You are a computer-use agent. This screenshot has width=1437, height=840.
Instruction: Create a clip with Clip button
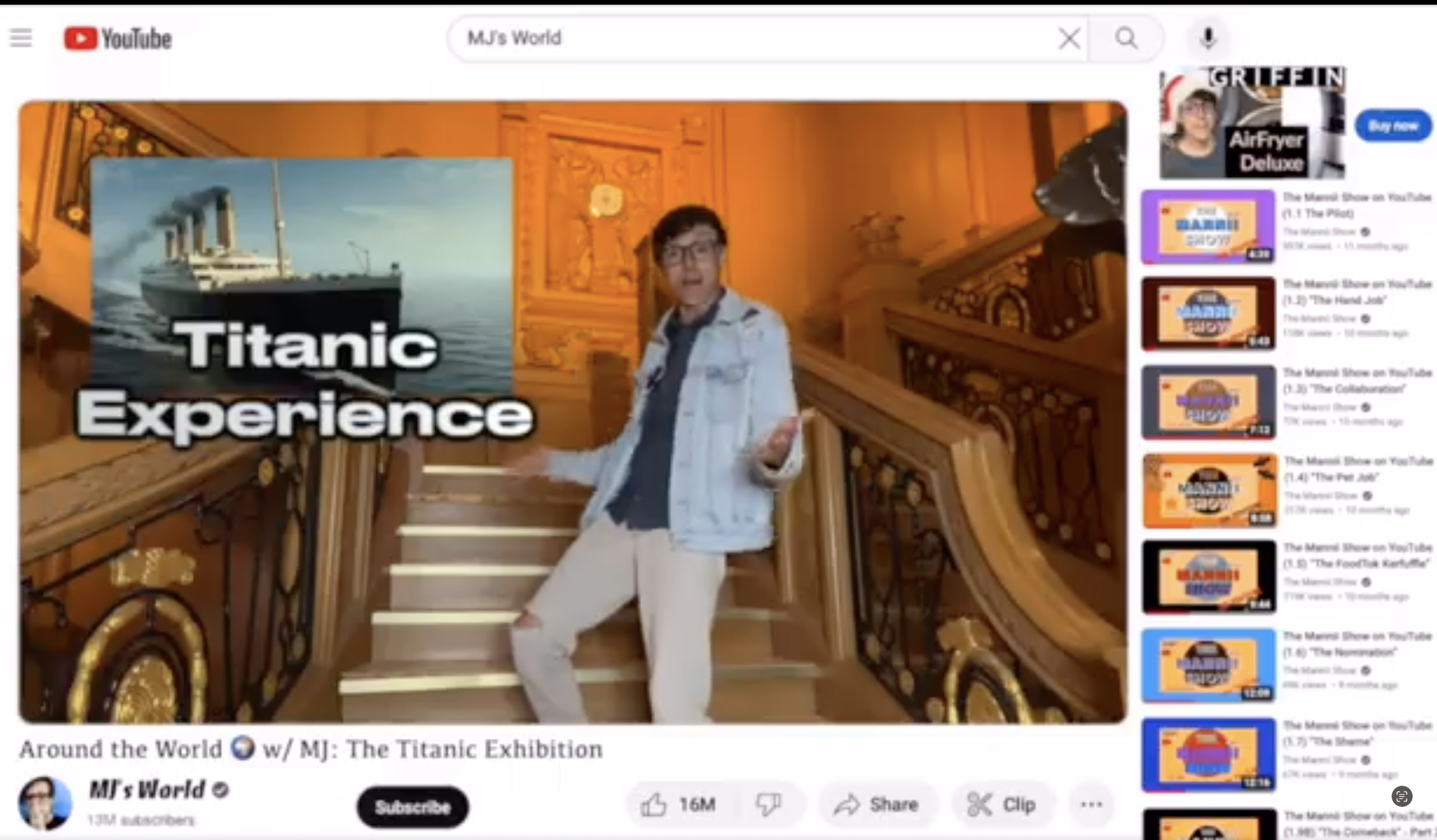tap(1002, 804)
